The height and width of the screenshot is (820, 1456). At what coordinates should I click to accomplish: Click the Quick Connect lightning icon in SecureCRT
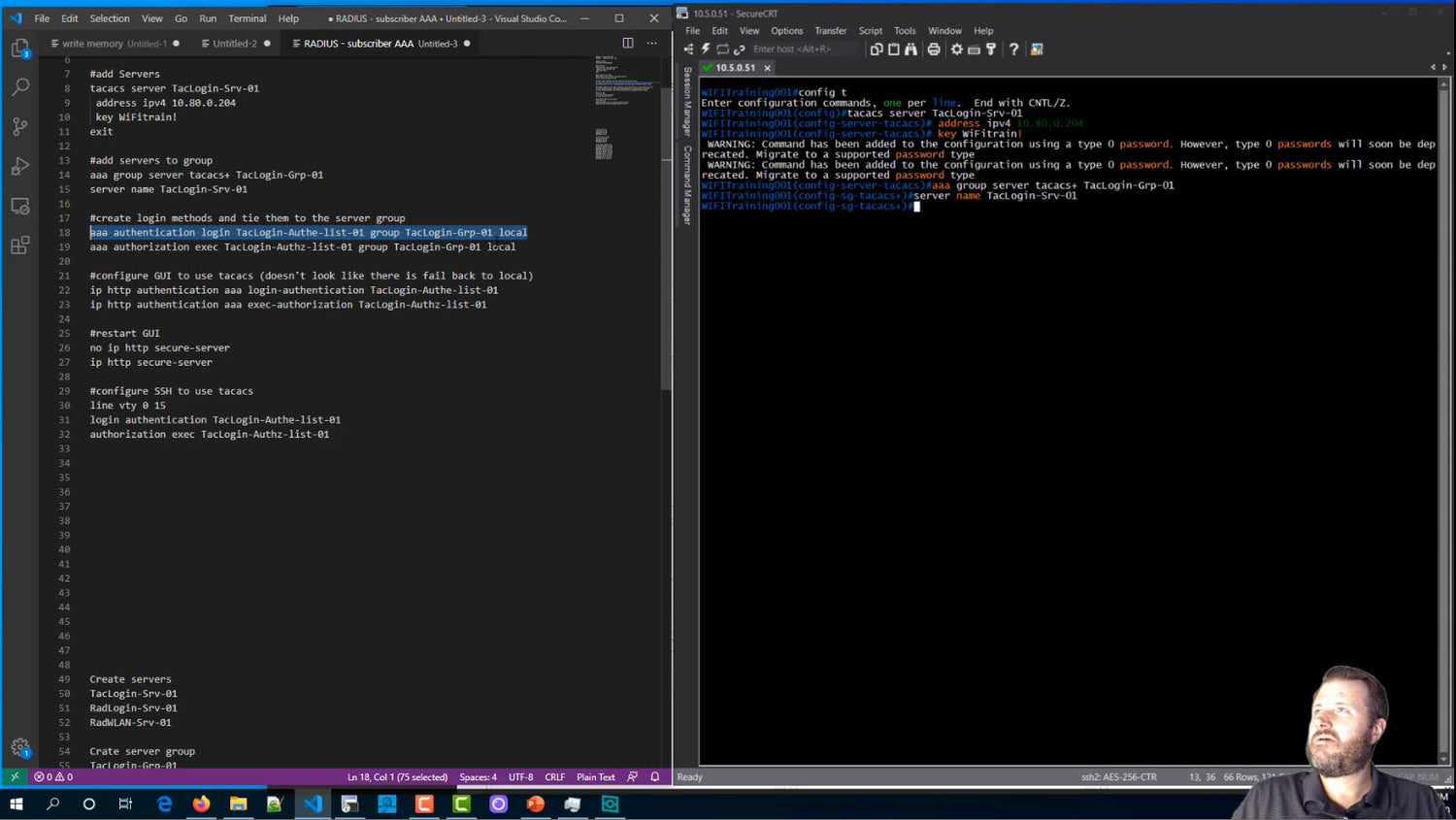pyautogui.click(x=706, y=49)
